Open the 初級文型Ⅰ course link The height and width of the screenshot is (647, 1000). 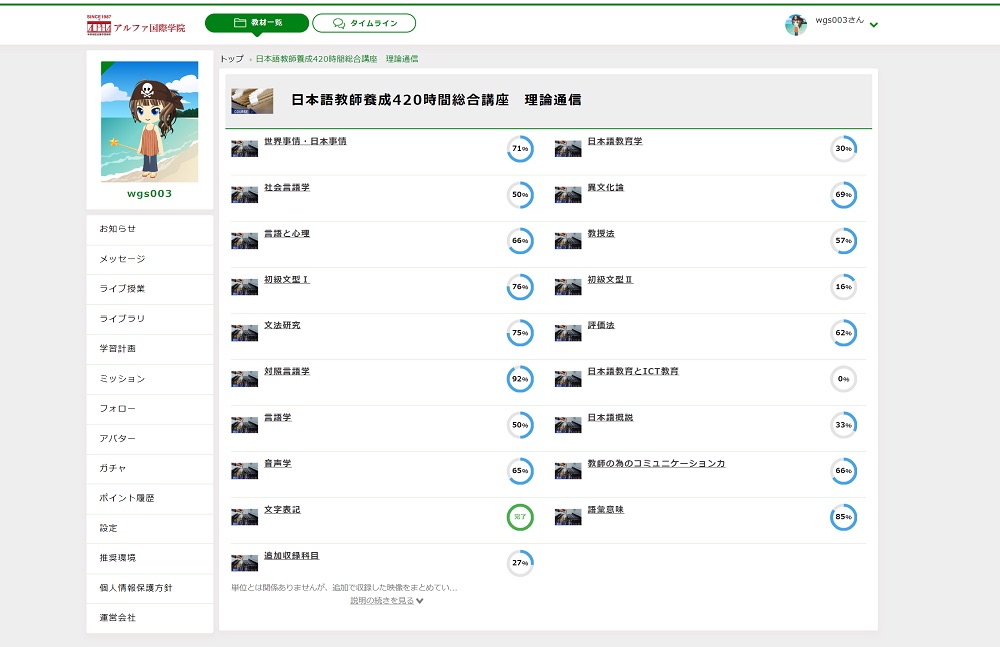pyautogui.click(x=286, y=279)
